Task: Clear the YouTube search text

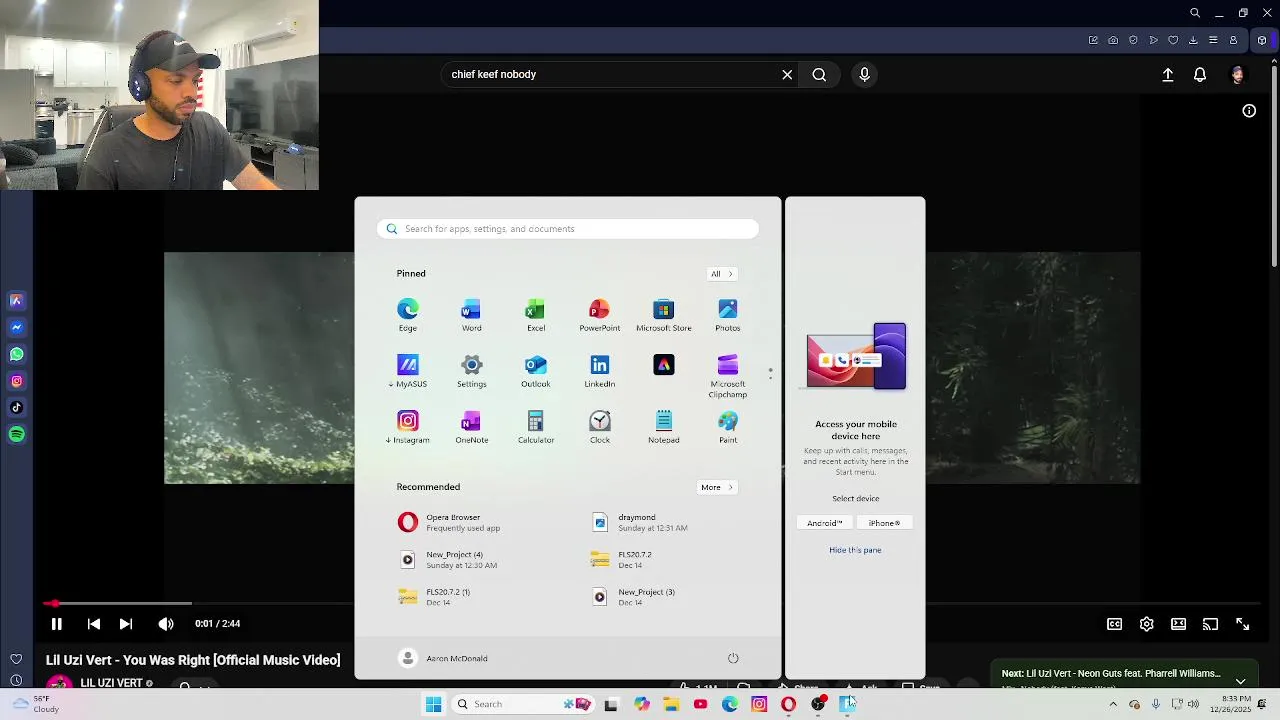Action: click(787, 74)
